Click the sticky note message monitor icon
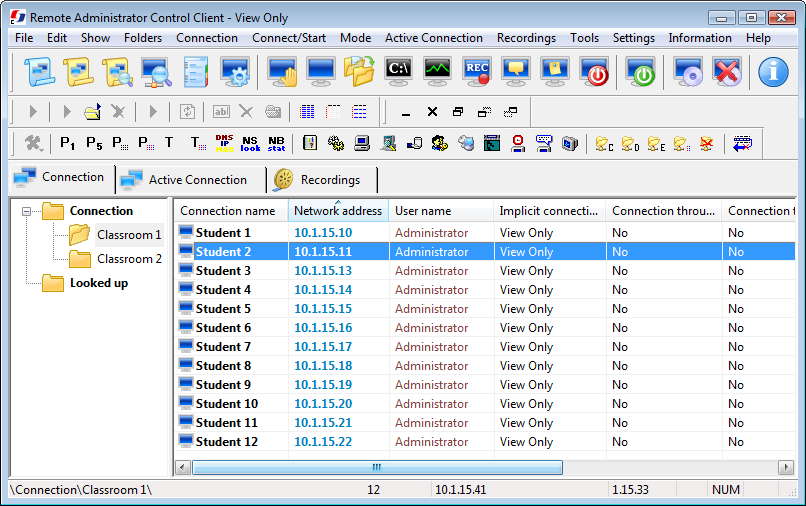 (x=555, y=71)
